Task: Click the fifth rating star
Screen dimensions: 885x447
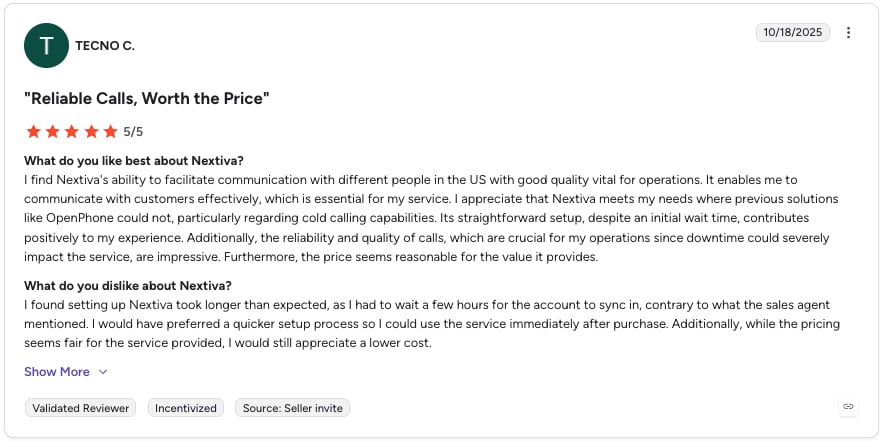Action: pyautogui.click(x=110, y=132)
